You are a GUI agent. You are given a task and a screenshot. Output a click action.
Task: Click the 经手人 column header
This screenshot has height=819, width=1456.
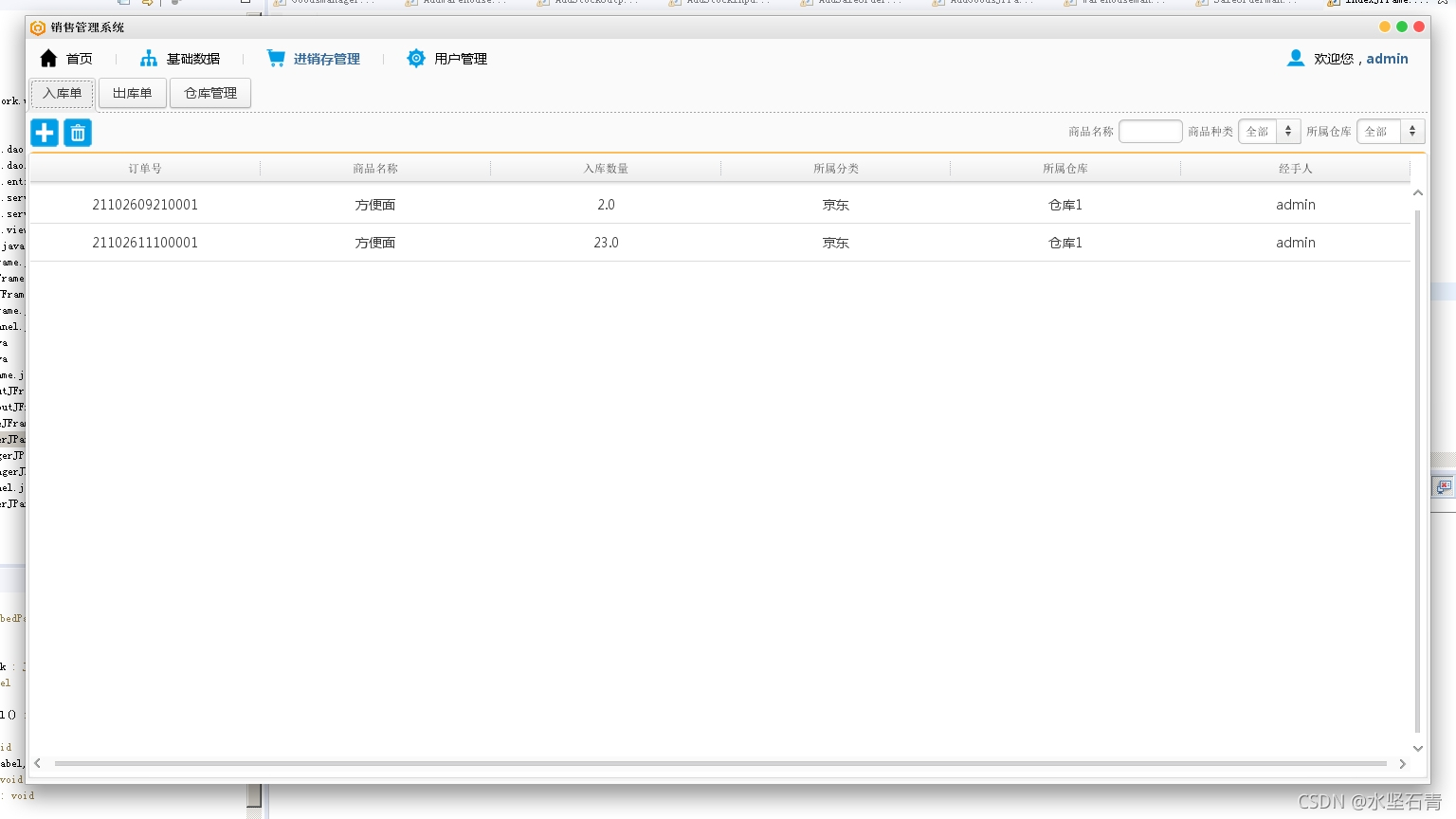(x=1296, y=169)
